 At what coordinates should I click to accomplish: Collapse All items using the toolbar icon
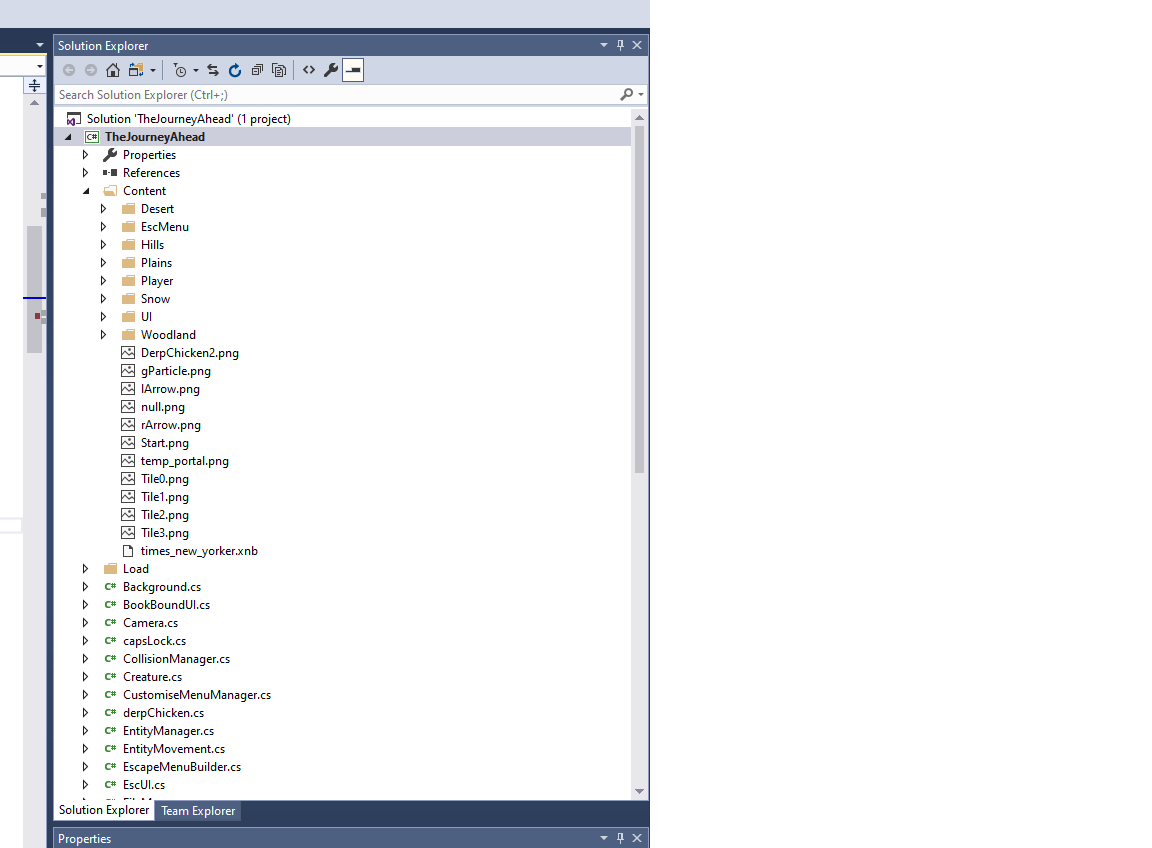click(x=257, y=70)
